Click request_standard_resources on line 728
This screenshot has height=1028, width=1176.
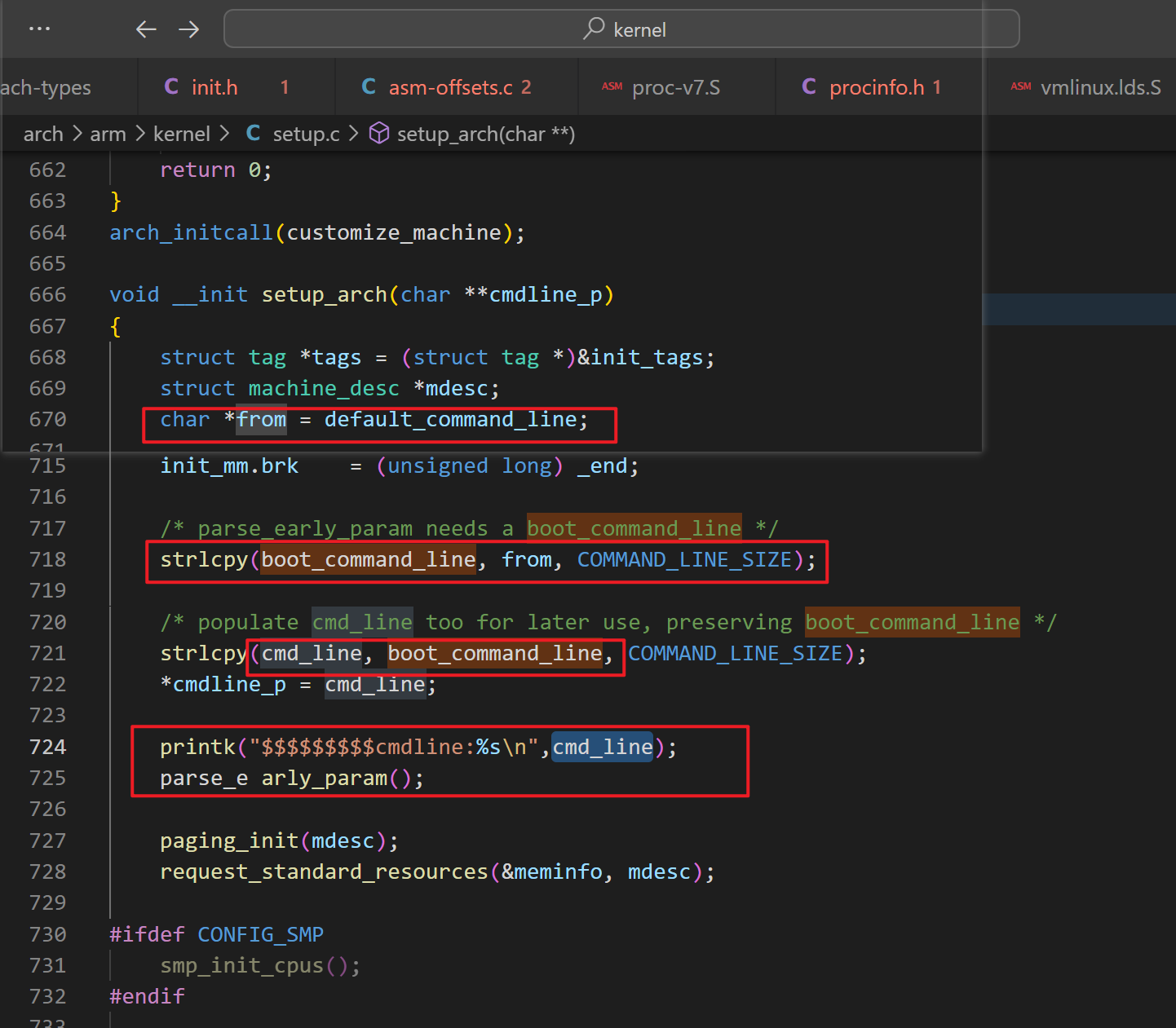pos(324,871)
